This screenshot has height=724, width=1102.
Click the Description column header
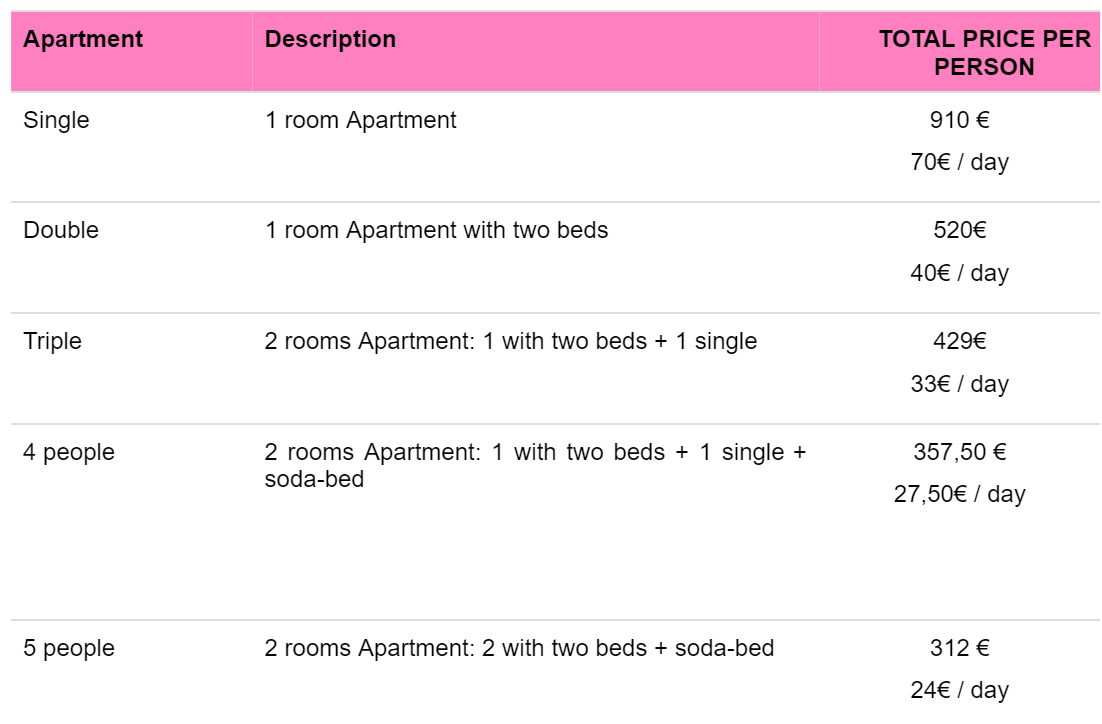coord(330,40)
